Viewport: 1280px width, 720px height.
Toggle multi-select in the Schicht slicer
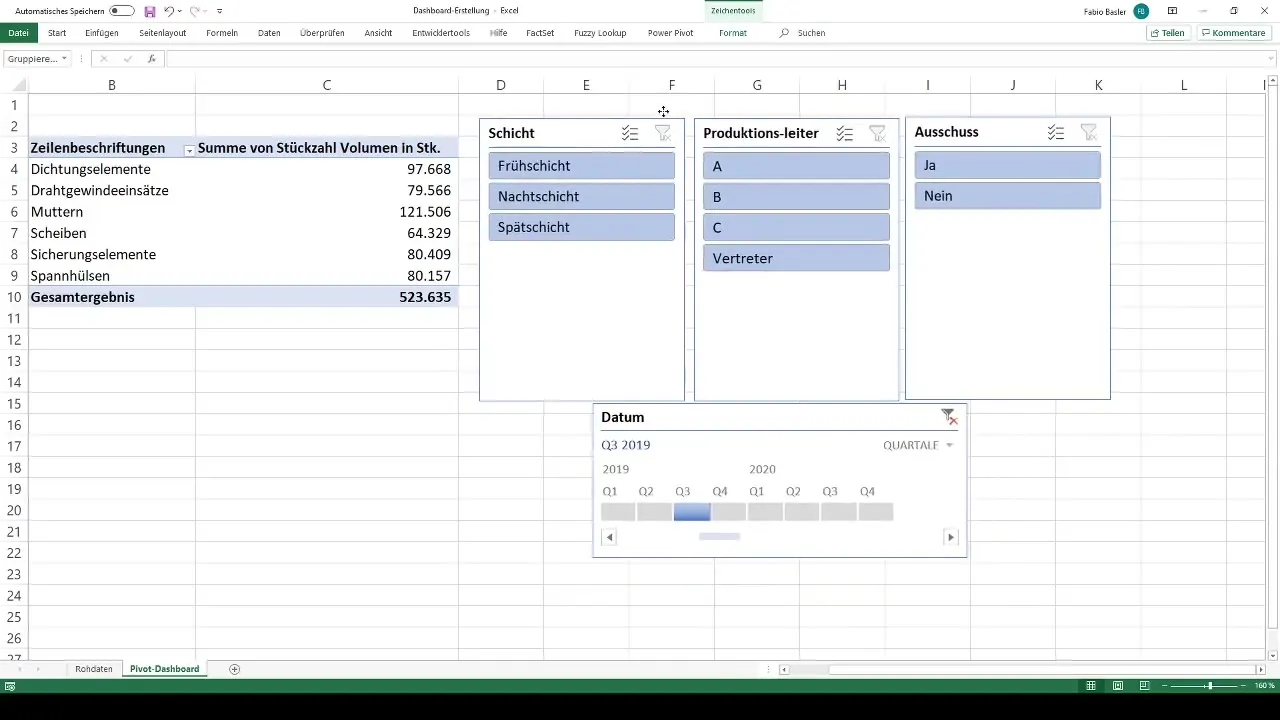630,133
